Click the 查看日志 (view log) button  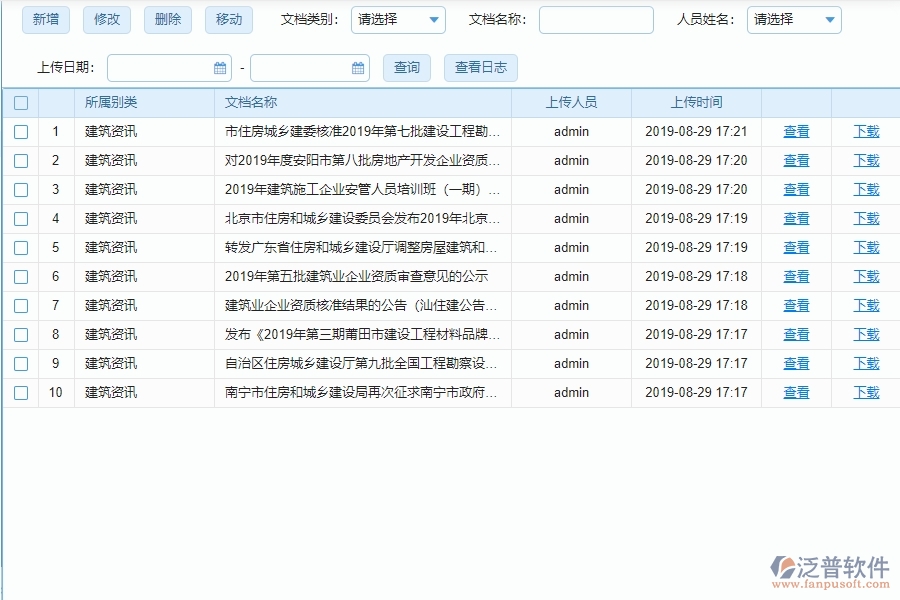click(x=480, y=67)
